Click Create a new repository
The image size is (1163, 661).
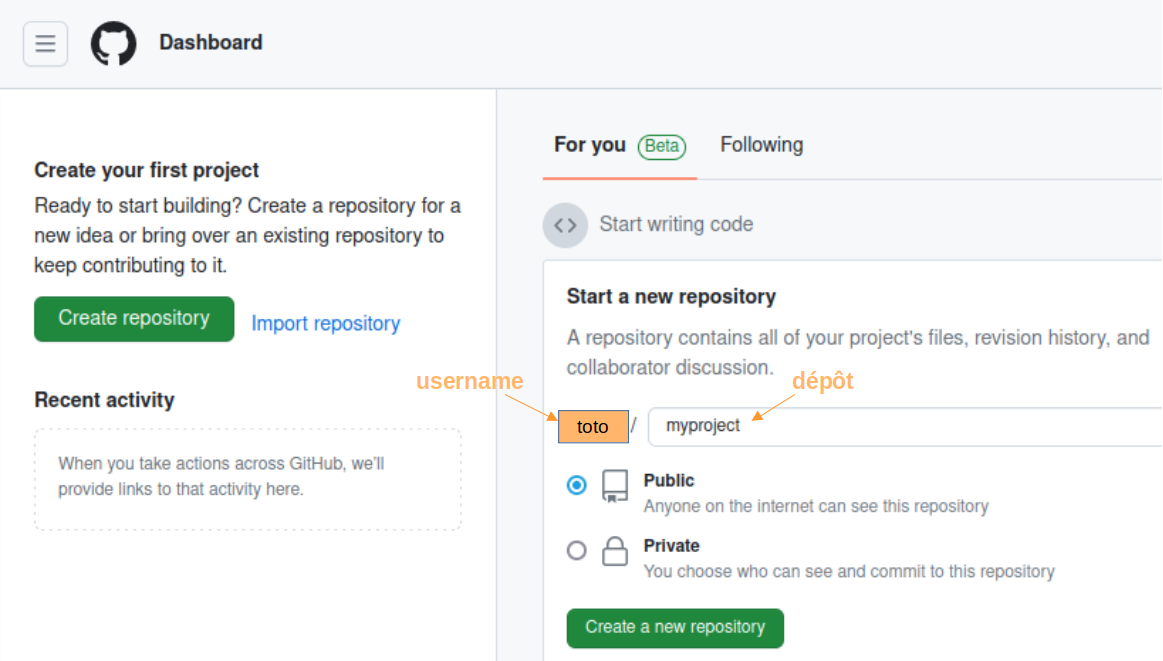pyautogui.click(x=674, y=628)
